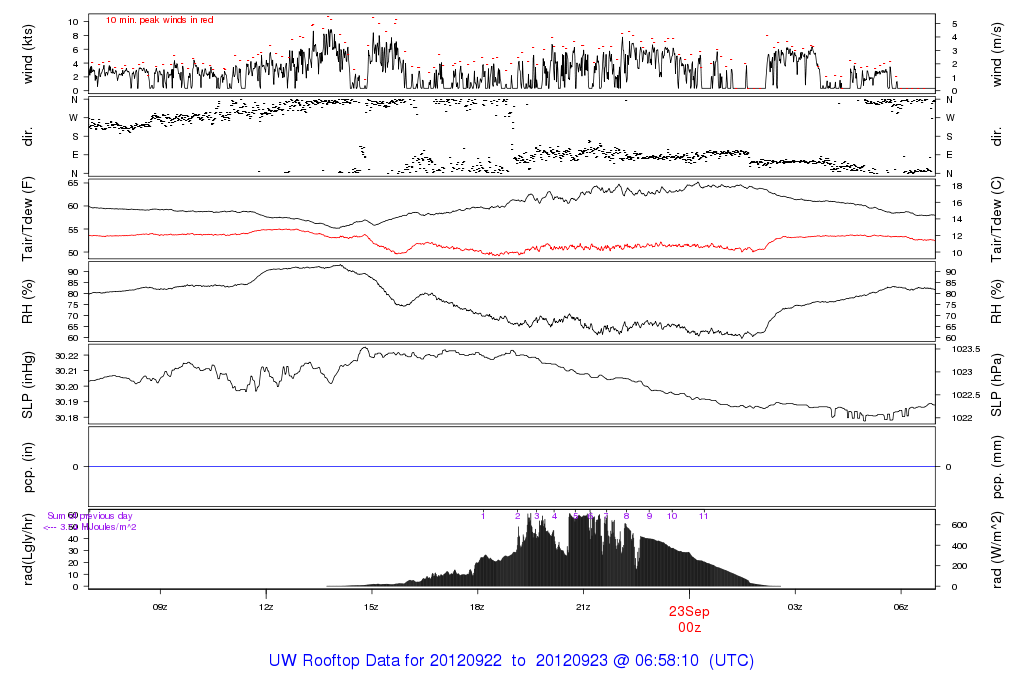Image resolution: width=1024 pixels, height=700 pixels.
Task: Click the UW Rooftop Data title text
Action: point(511,661)
